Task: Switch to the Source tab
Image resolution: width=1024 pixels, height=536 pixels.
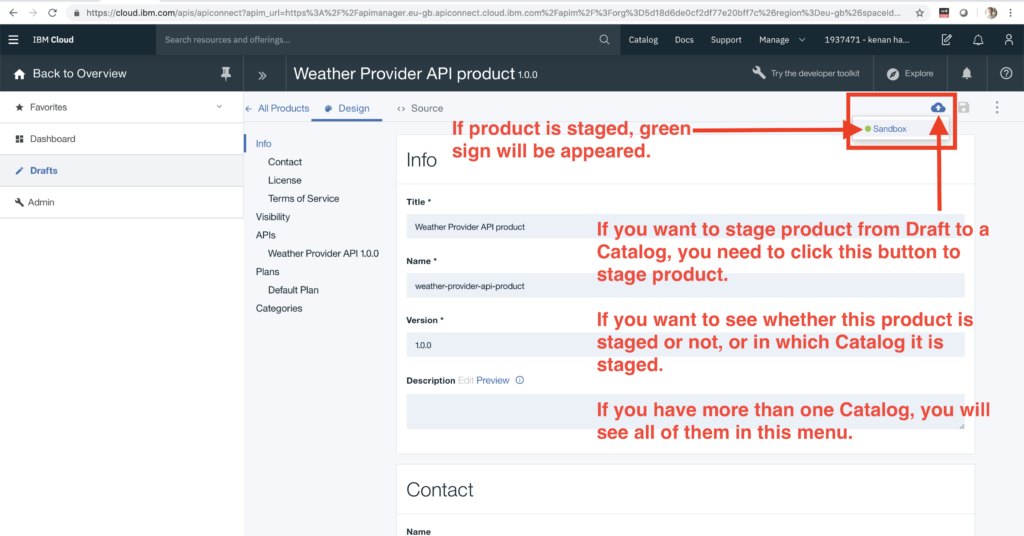Action: [419, 108]
